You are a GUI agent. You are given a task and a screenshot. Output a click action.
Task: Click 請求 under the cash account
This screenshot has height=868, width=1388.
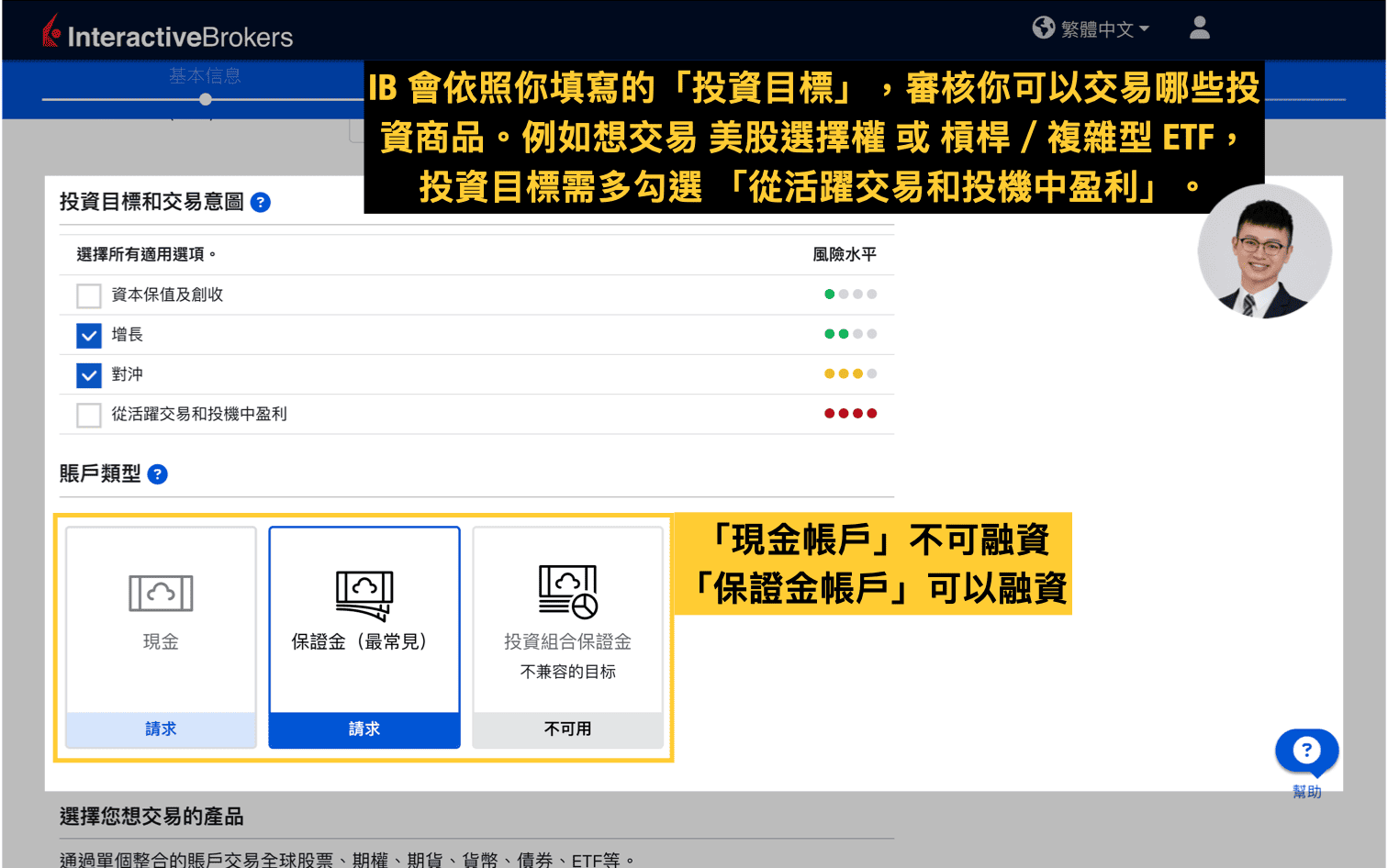coord(161,729)
